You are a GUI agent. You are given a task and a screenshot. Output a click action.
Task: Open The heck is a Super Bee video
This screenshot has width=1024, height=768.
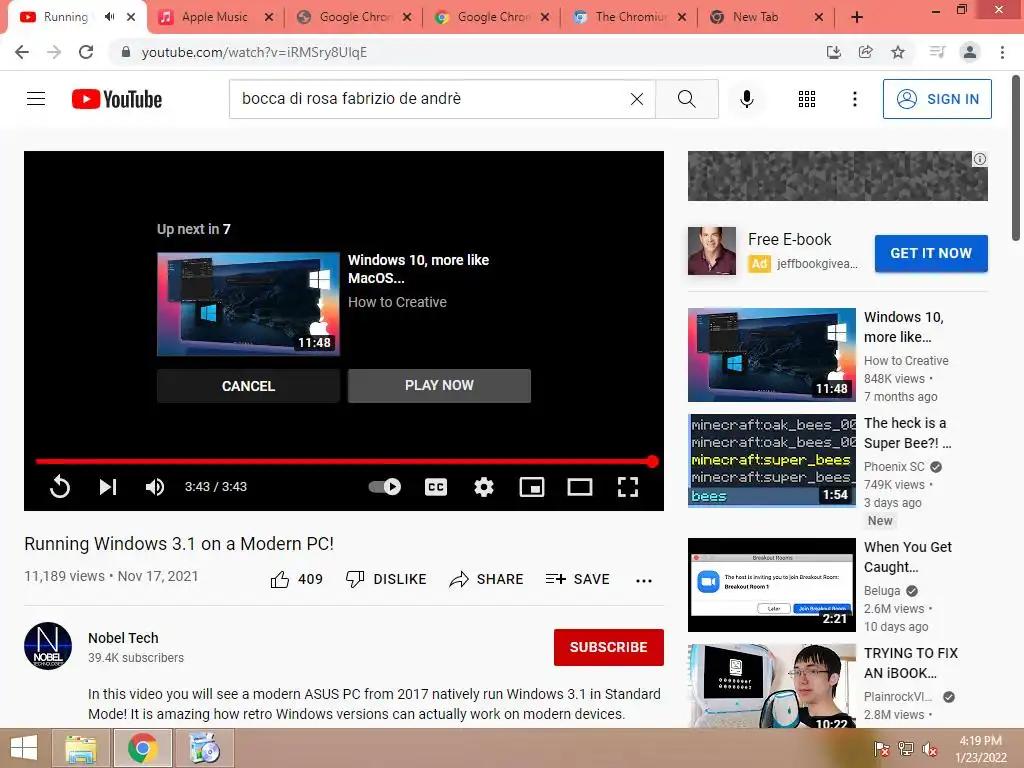907,433
